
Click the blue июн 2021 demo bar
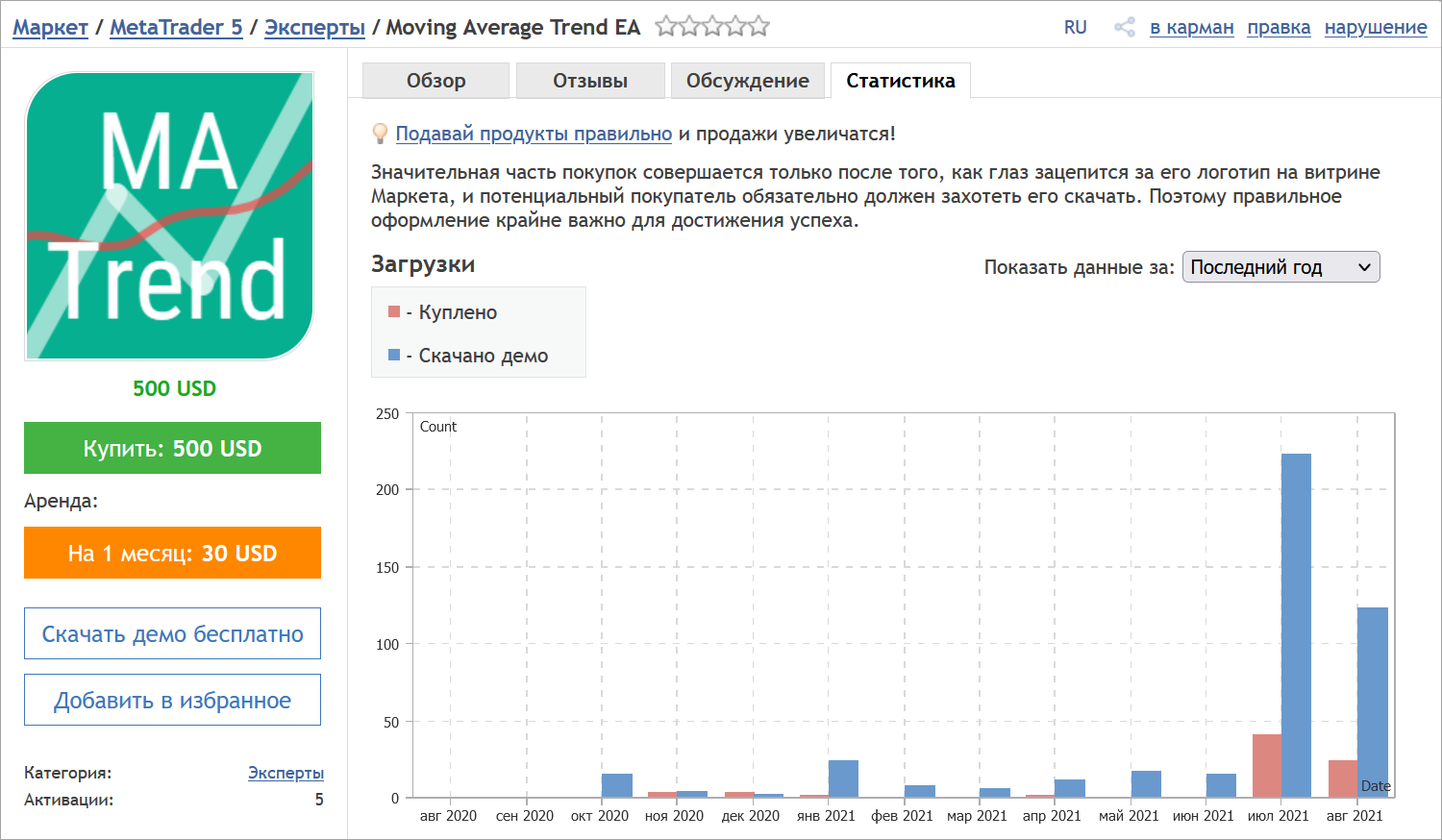click(x=1221, y=785)
